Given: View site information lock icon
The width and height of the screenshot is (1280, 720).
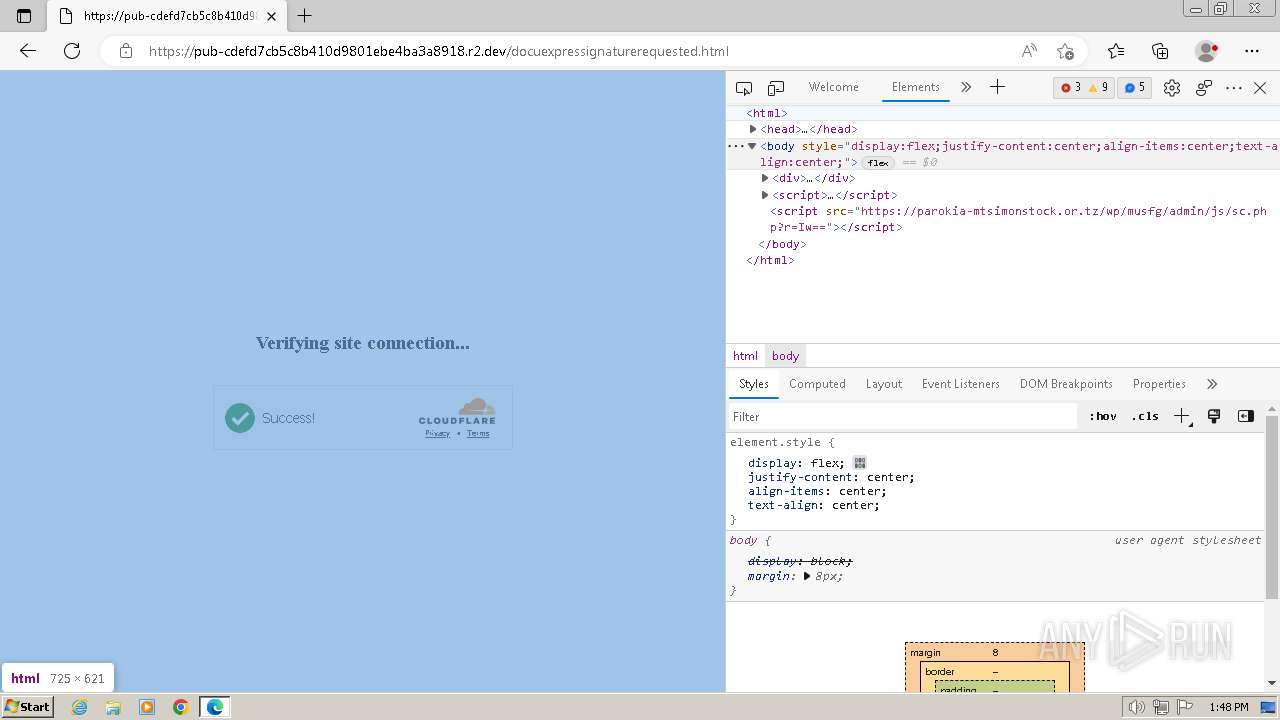Looking at the screenshot, I should 126,51.
